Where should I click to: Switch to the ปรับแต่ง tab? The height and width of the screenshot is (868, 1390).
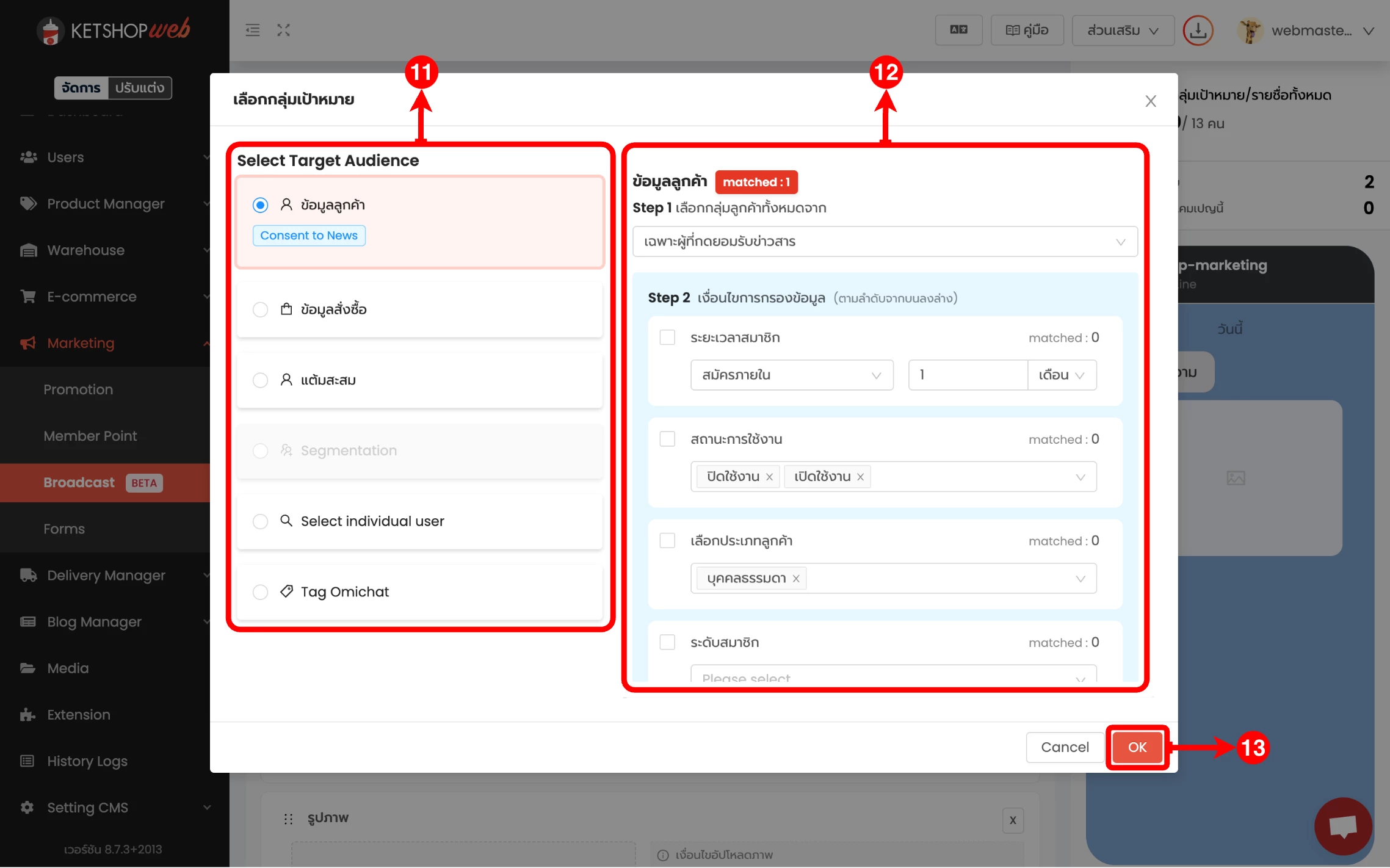pyautogui.click(x=140, y=88)
